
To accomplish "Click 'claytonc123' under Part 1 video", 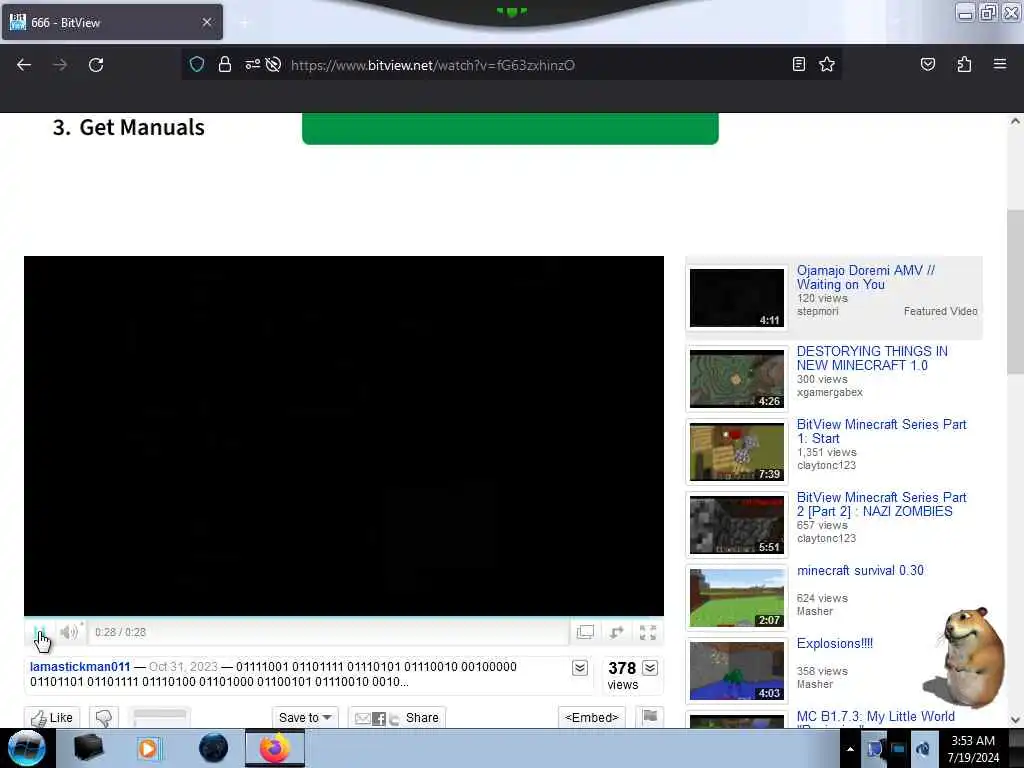I will 826,466.
